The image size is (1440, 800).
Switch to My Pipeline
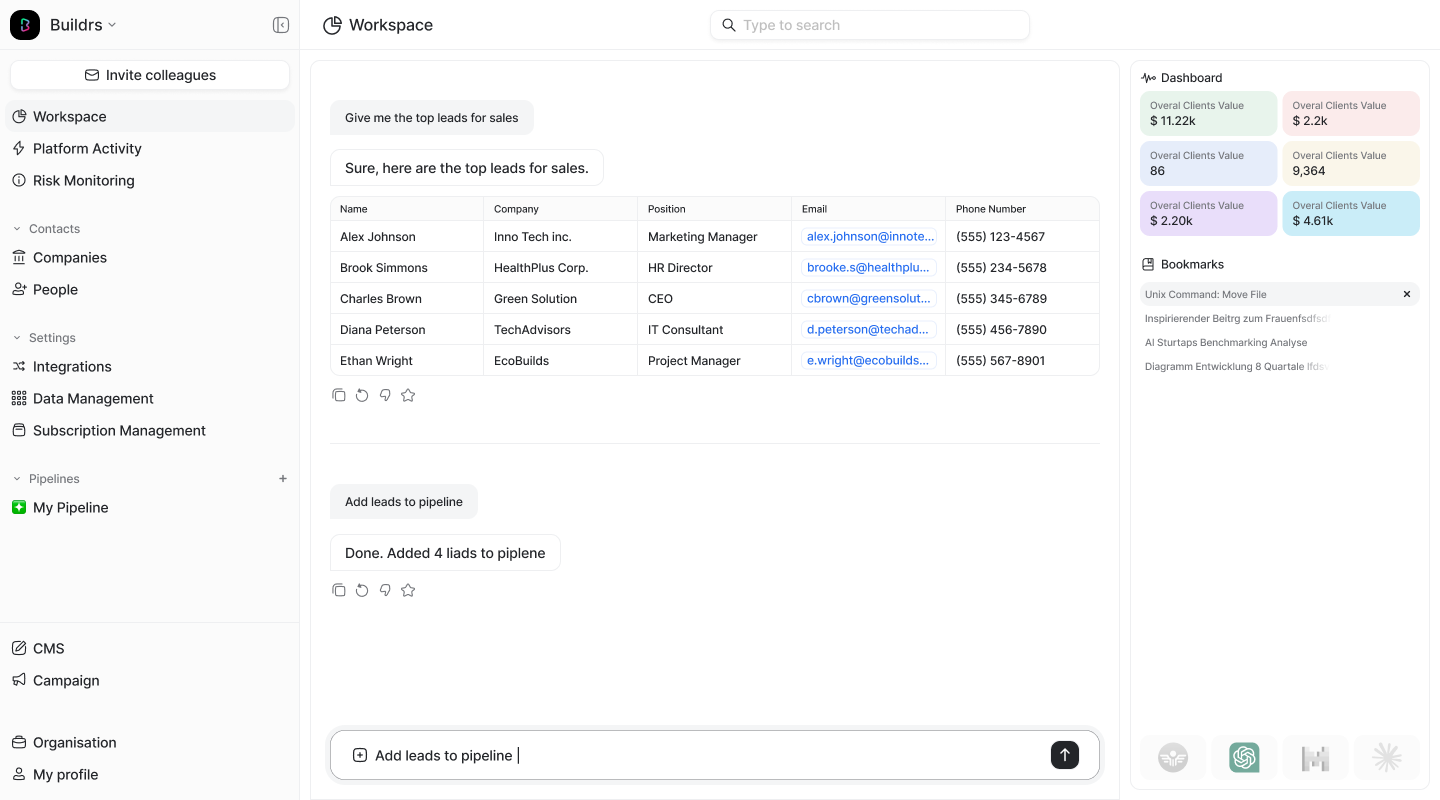(x=70, y=507)
